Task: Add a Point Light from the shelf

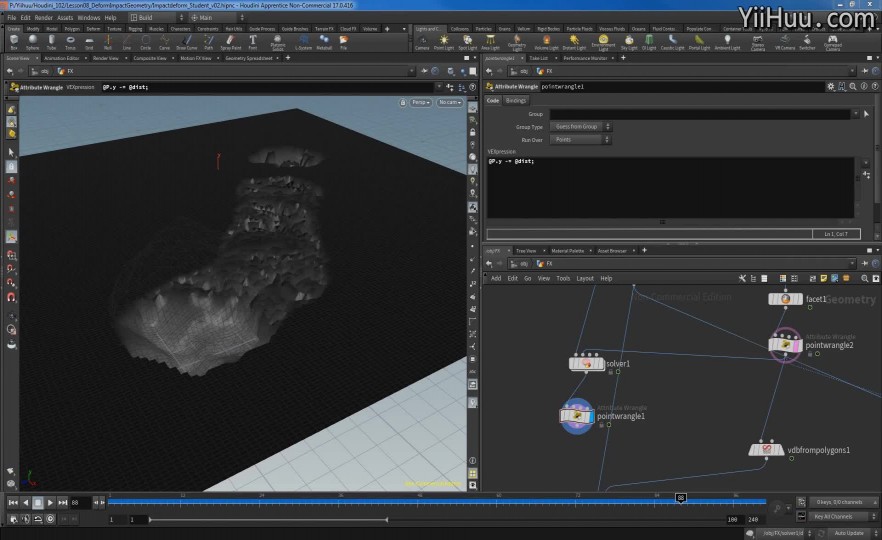Action: (x=444, y=42)
